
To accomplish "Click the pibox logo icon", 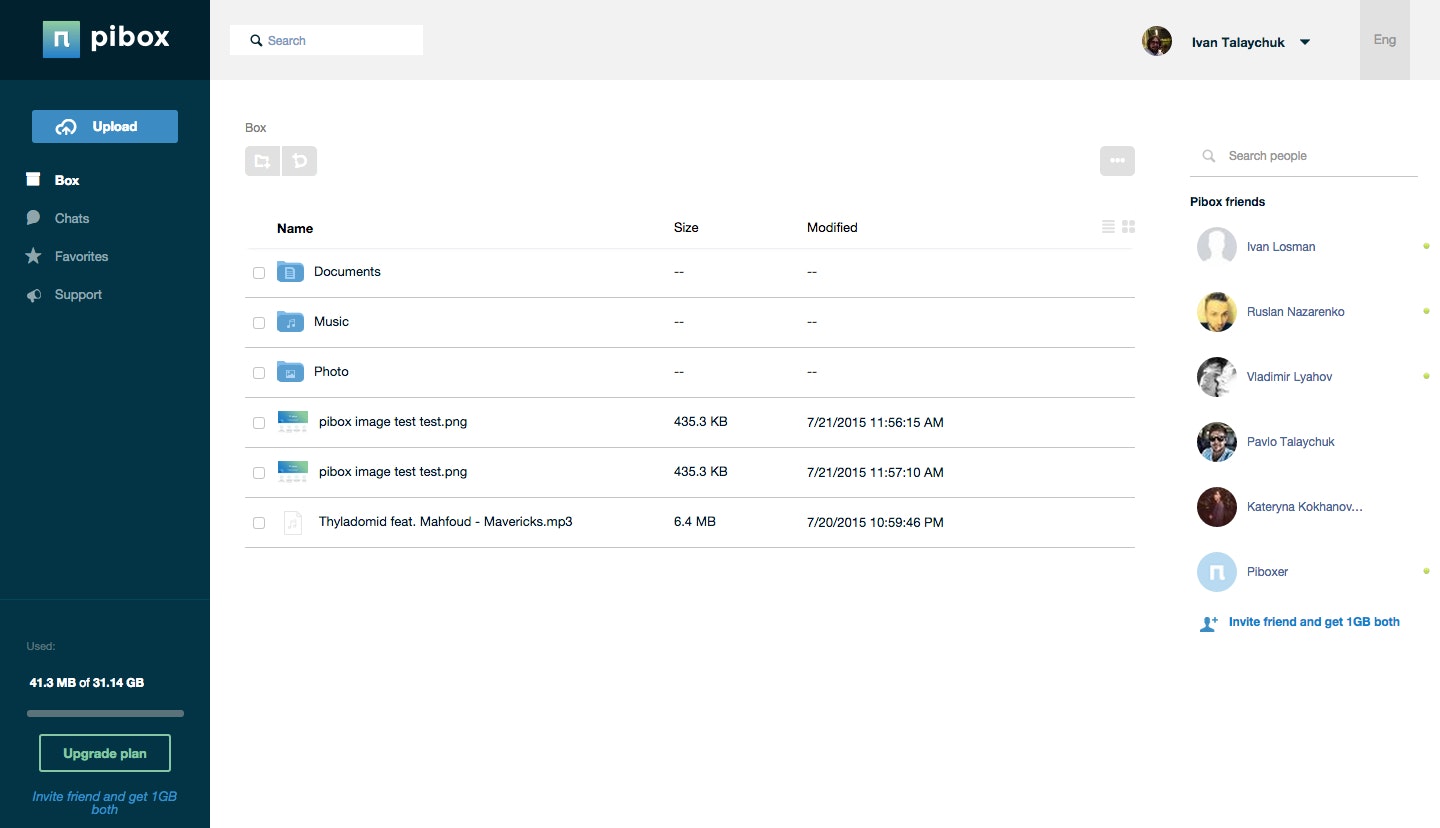I will coord(61,39).
